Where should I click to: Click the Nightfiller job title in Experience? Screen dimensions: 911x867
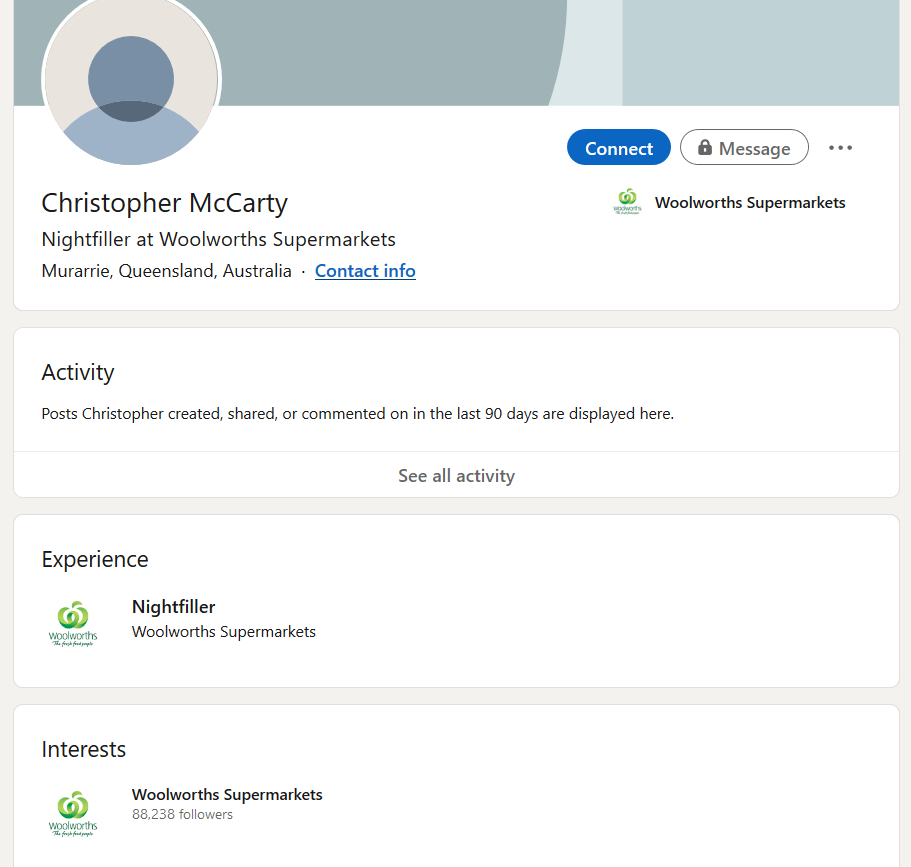(x=173, y=607)
